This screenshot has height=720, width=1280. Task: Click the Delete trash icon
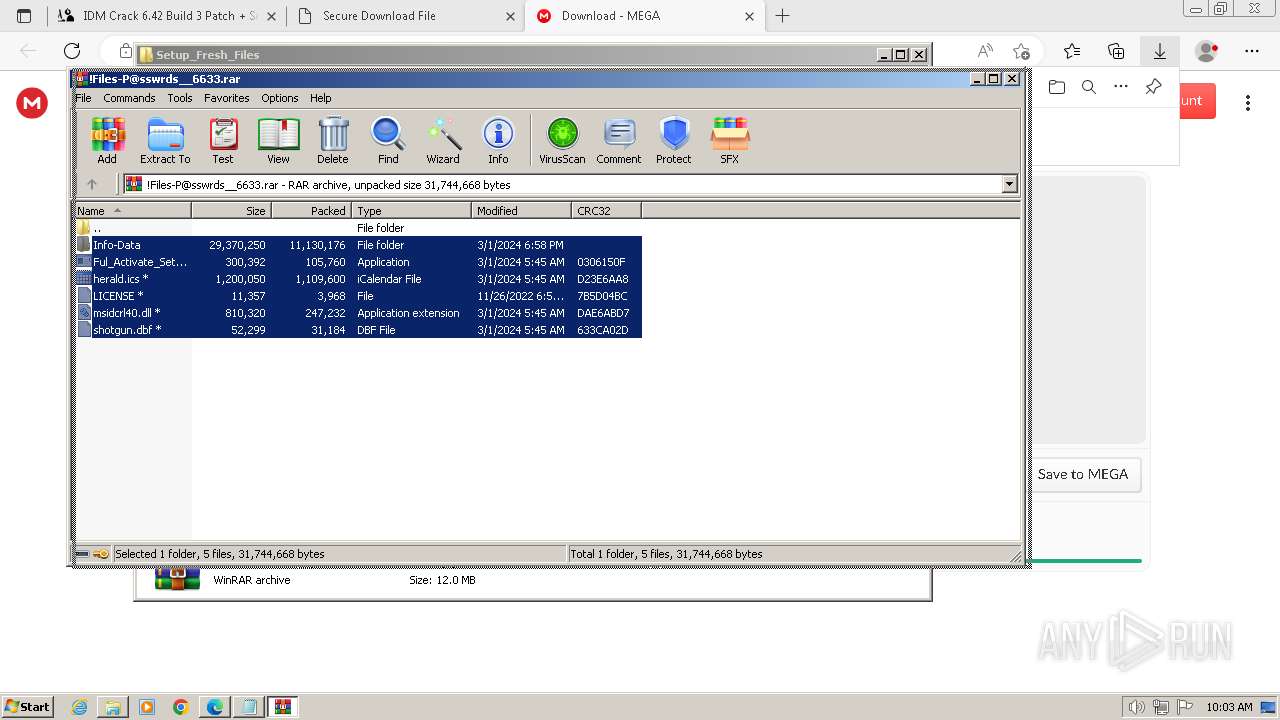tap(333, 140)
